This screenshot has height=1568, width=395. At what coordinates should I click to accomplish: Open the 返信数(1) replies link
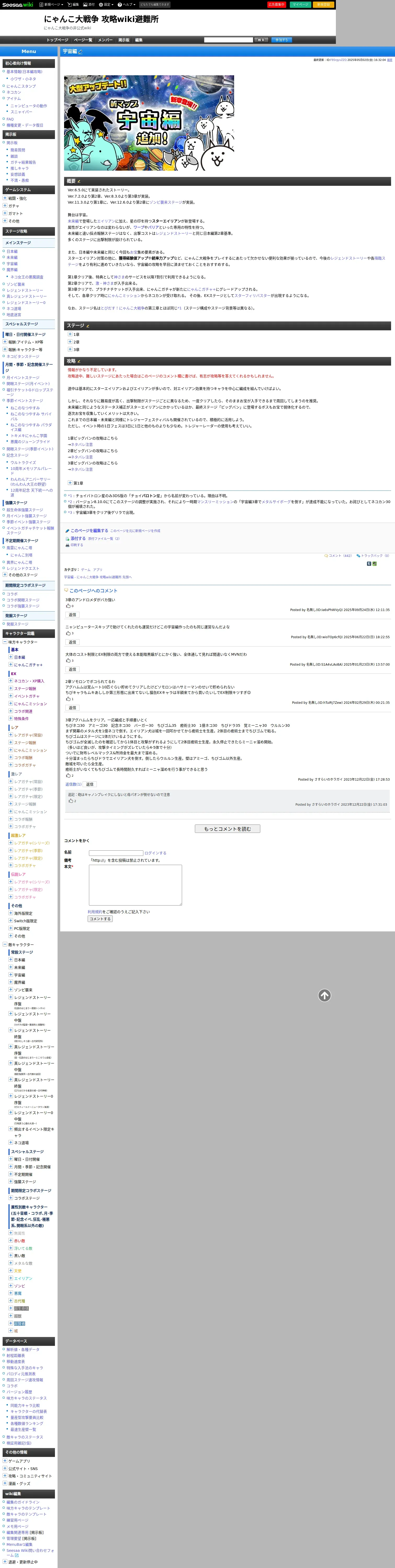click(73, 784)
